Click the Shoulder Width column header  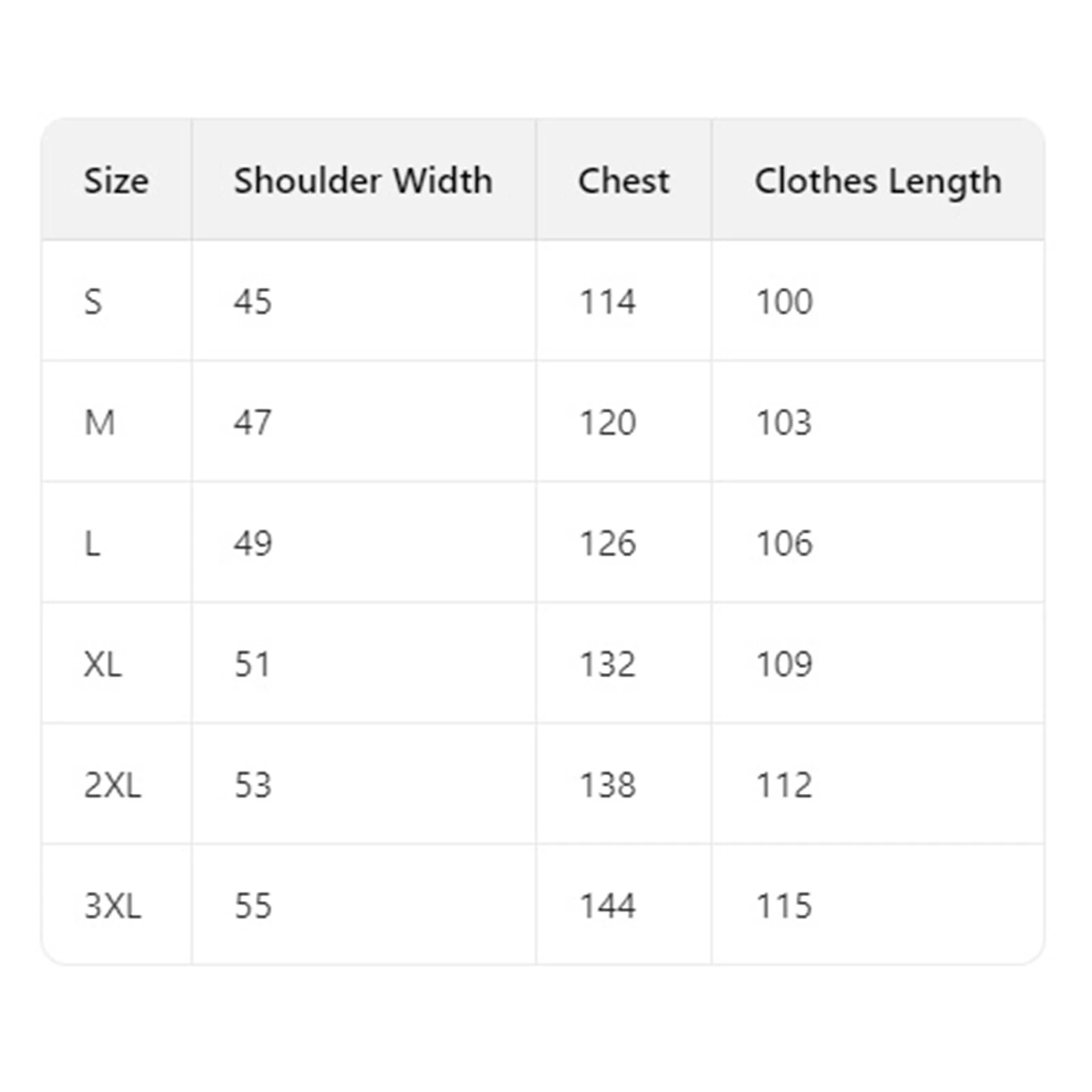(x=362, y=181)
